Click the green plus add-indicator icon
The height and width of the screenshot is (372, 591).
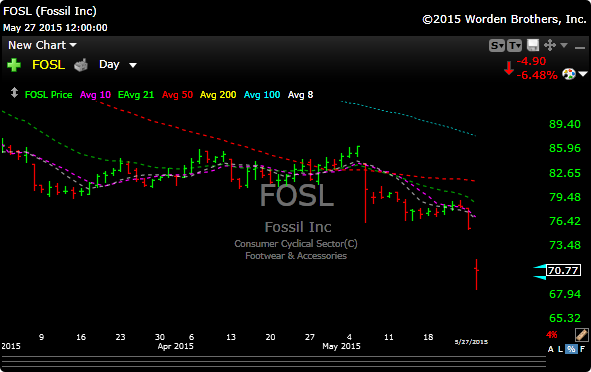[14, 65]
